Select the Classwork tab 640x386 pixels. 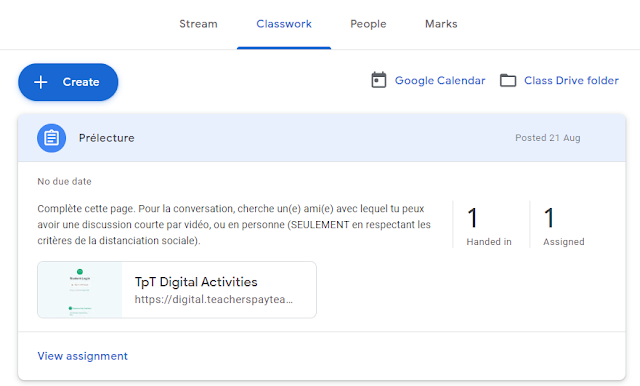coord(284,24)
